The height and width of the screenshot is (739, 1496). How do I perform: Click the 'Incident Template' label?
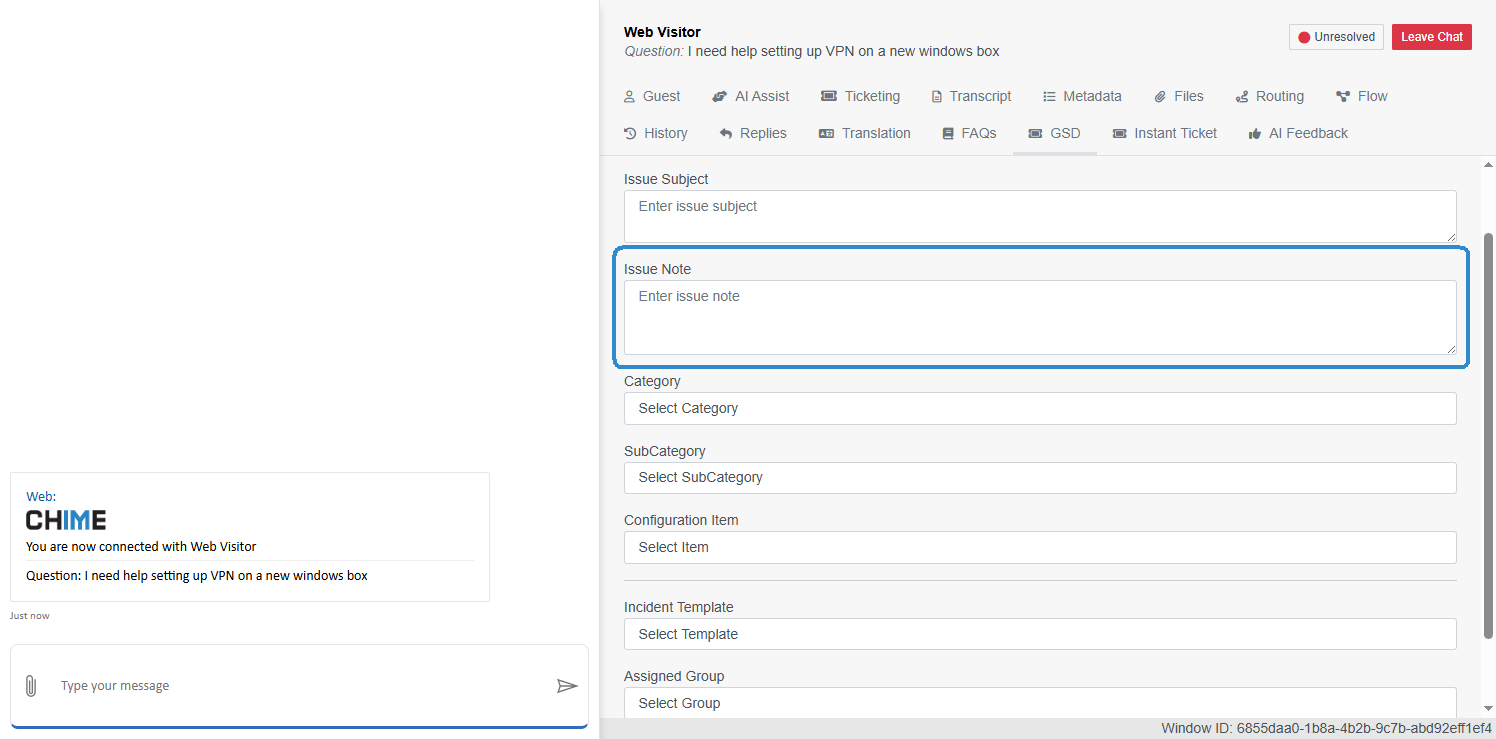678,607
